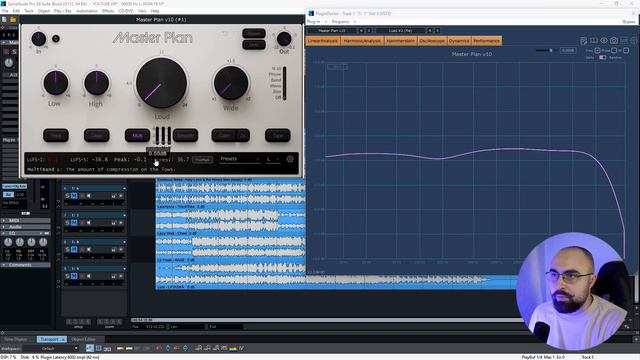Arm record on the second track

pyautogui.click(x=82, y=222)
